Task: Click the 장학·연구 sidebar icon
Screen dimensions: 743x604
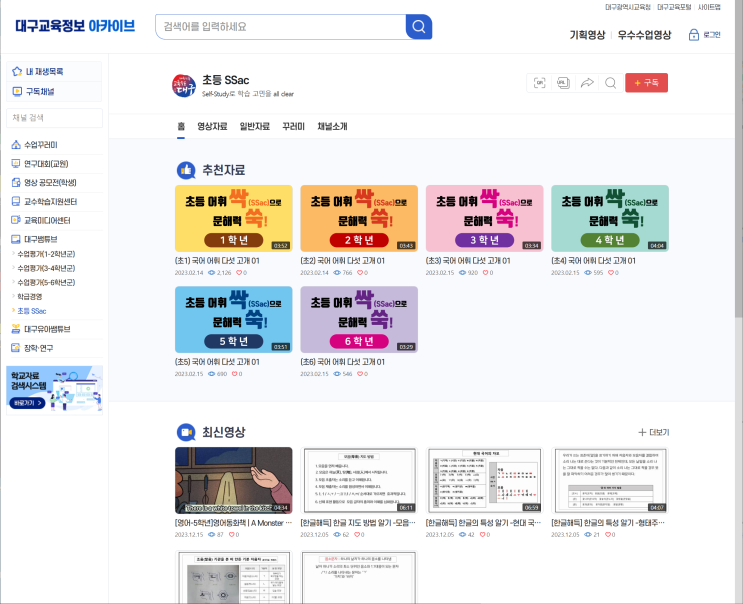Action: point(16,348)
